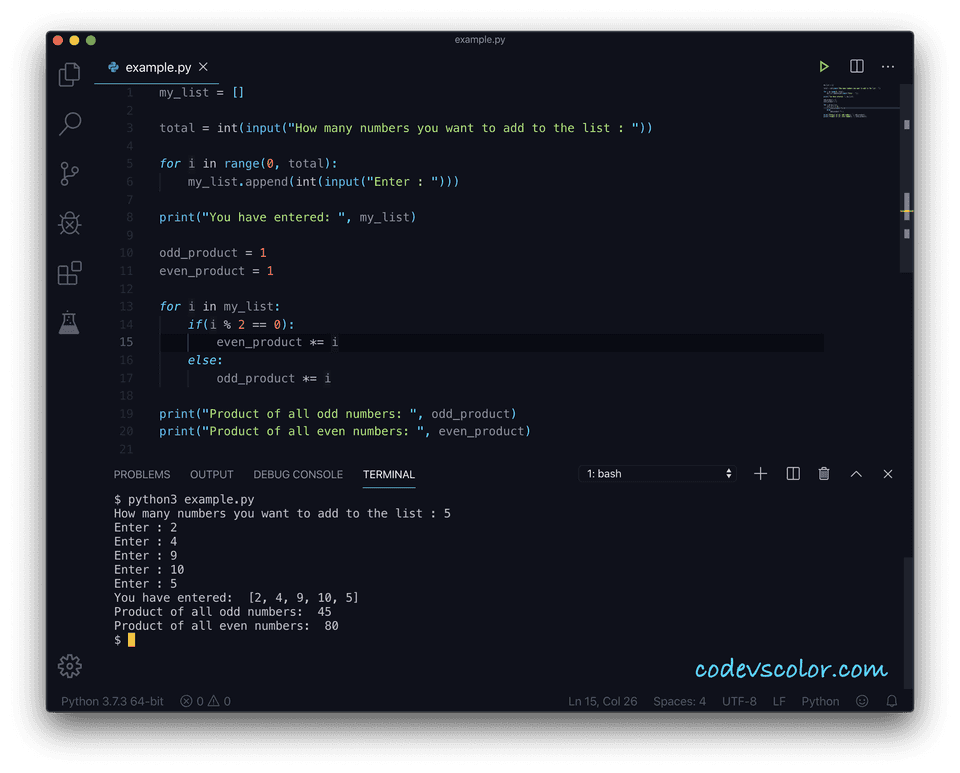Open the Spaces: 4 indentation selector
This screenshot has width=960, height=773.
(680, 701)
